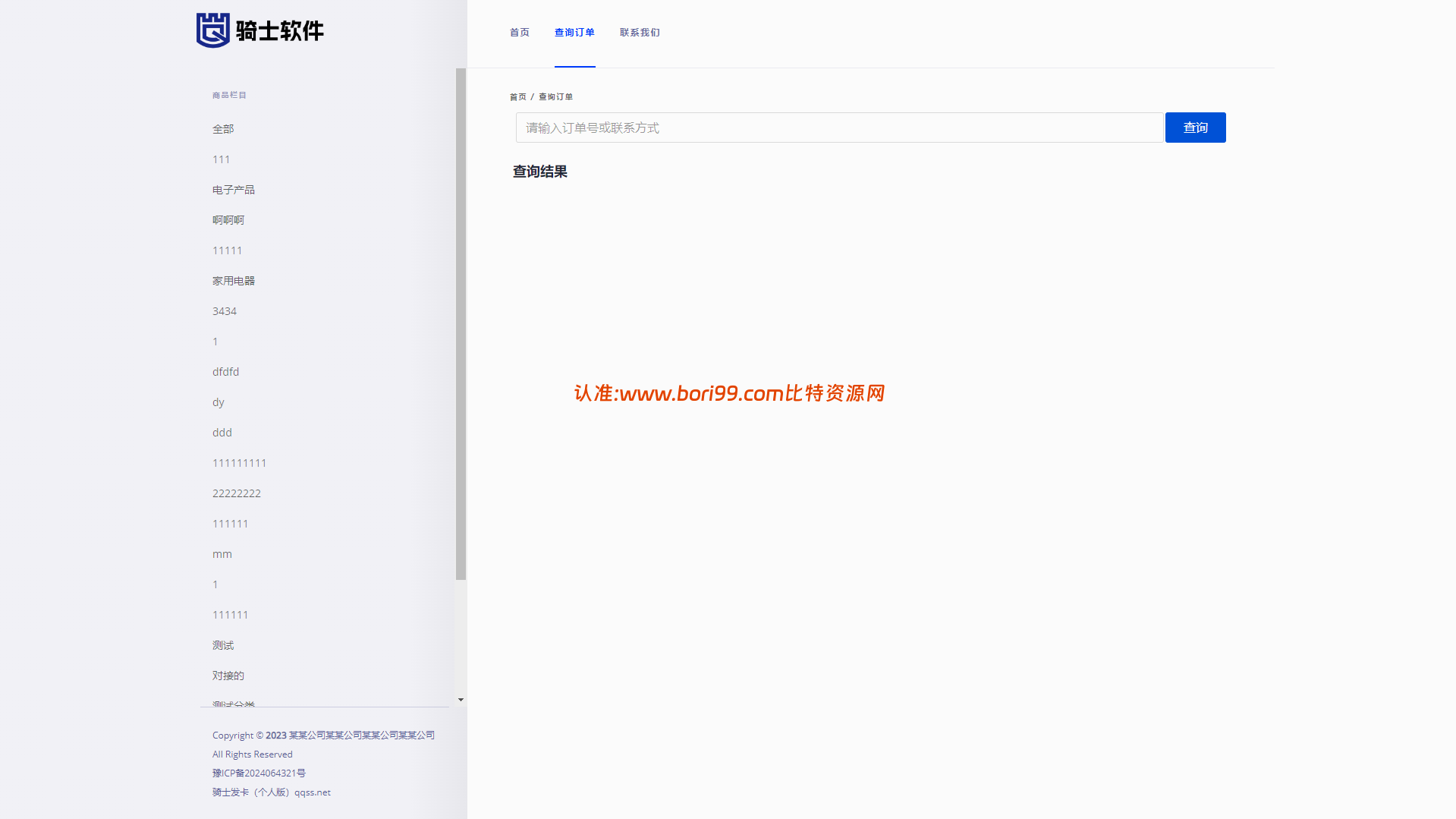
Task: Open the 豫ICP备2024064321号 footer link
Action: pyautogui.click(x=259, y=773)
